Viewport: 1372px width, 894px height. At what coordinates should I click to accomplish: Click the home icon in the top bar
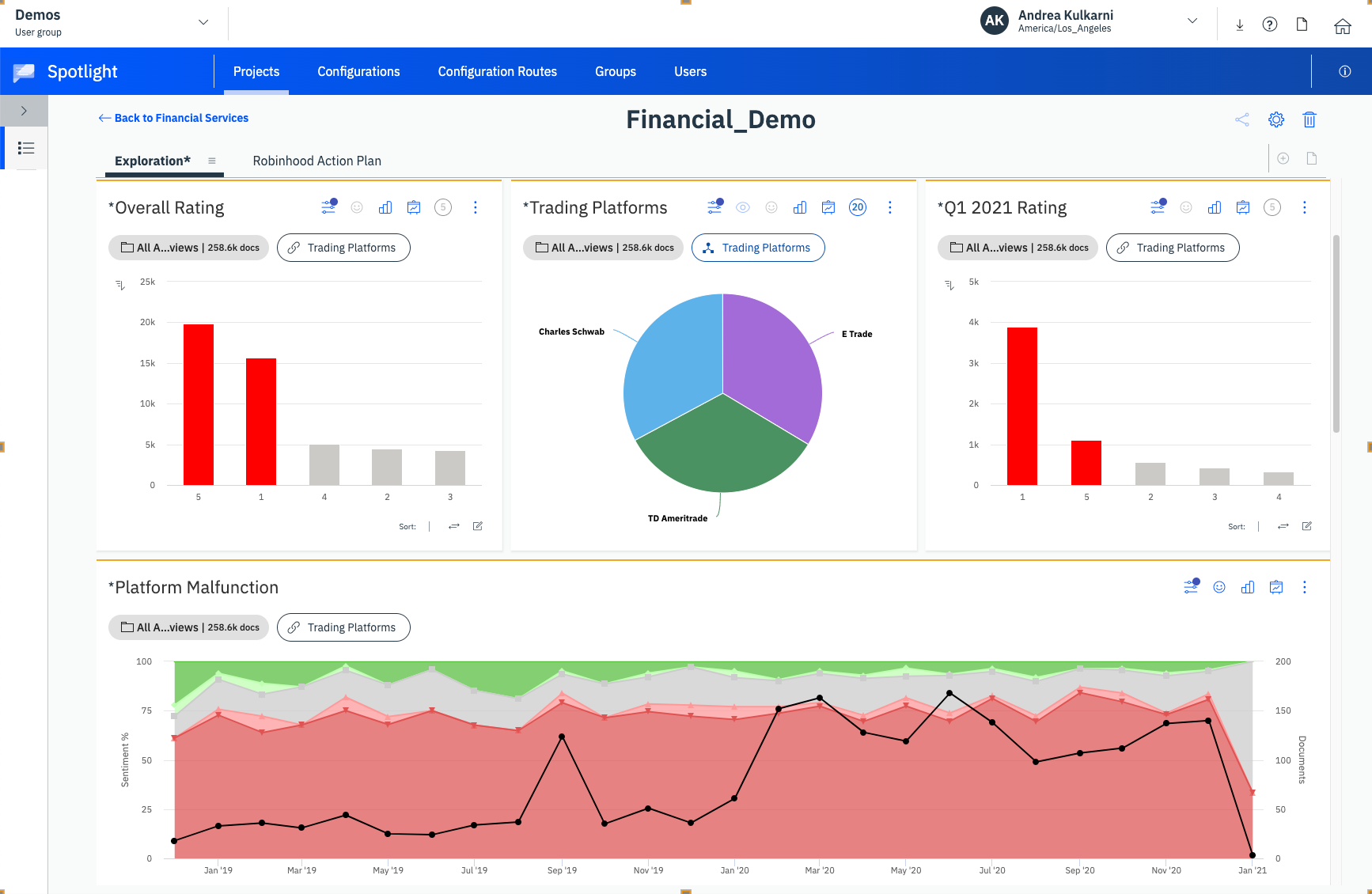(x=1343, y=25)
